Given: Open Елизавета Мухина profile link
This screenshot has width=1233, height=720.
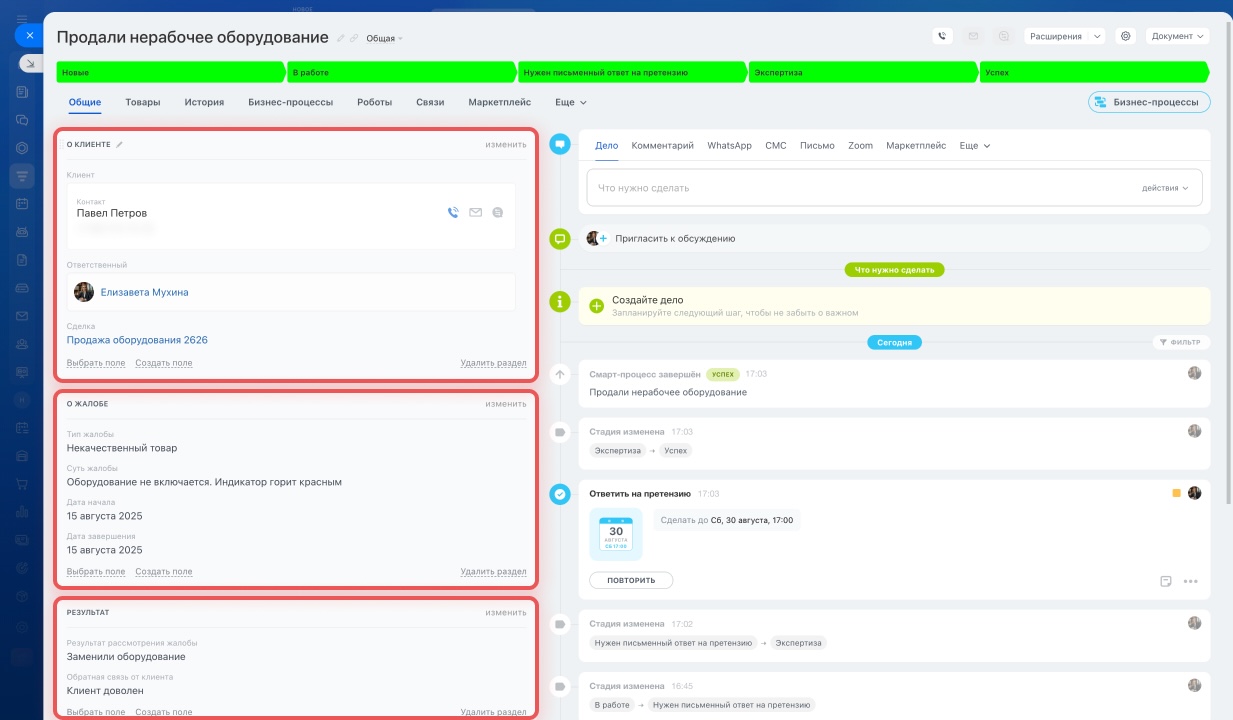Looking at the screenshot, I should [145, 292].
